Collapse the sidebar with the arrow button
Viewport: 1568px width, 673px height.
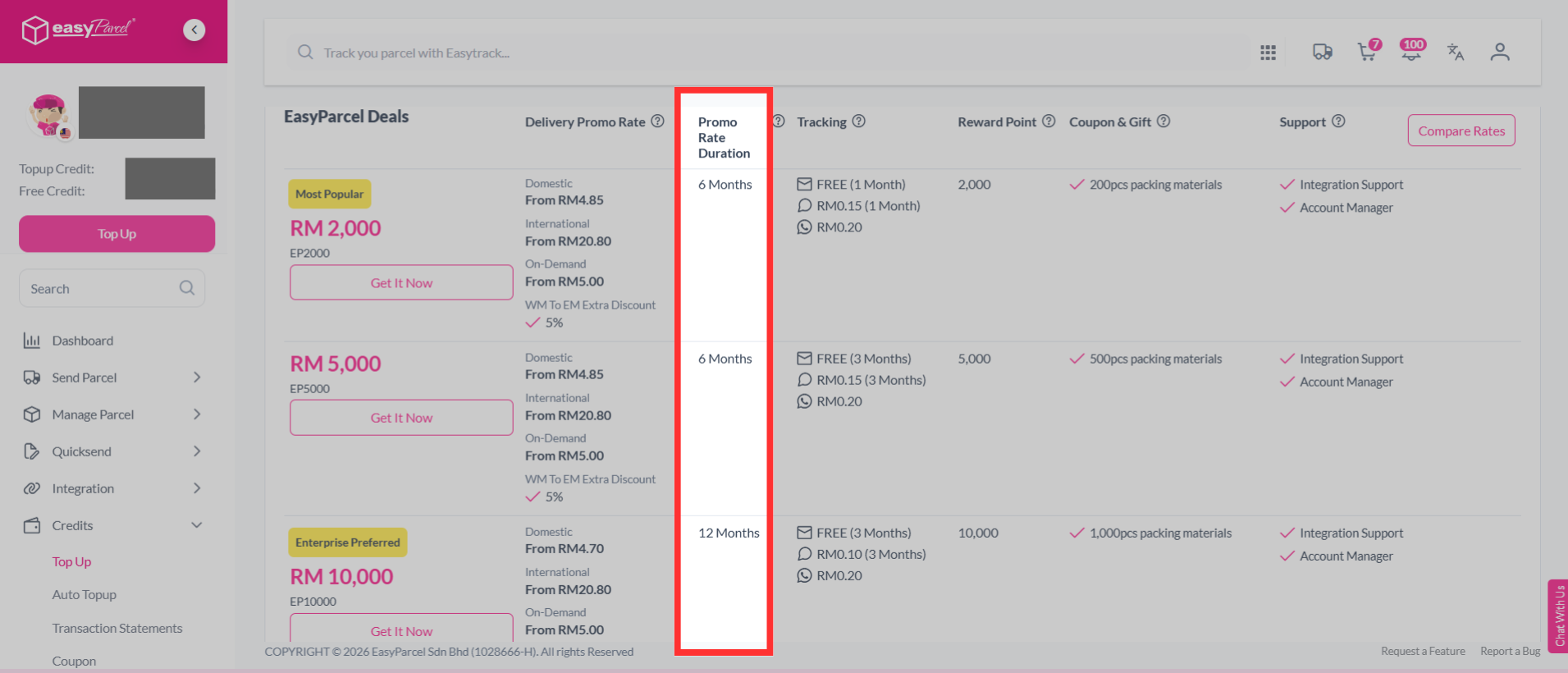pyautogui.click(x=194, y=30)
